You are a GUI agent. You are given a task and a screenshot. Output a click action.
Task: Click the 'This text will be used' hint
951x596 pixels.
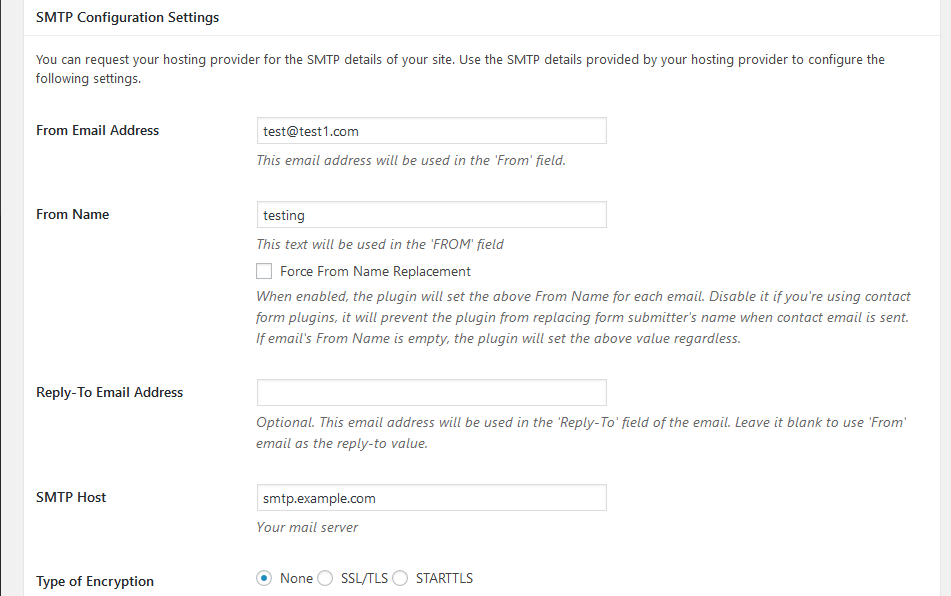[x=380, y=244]
